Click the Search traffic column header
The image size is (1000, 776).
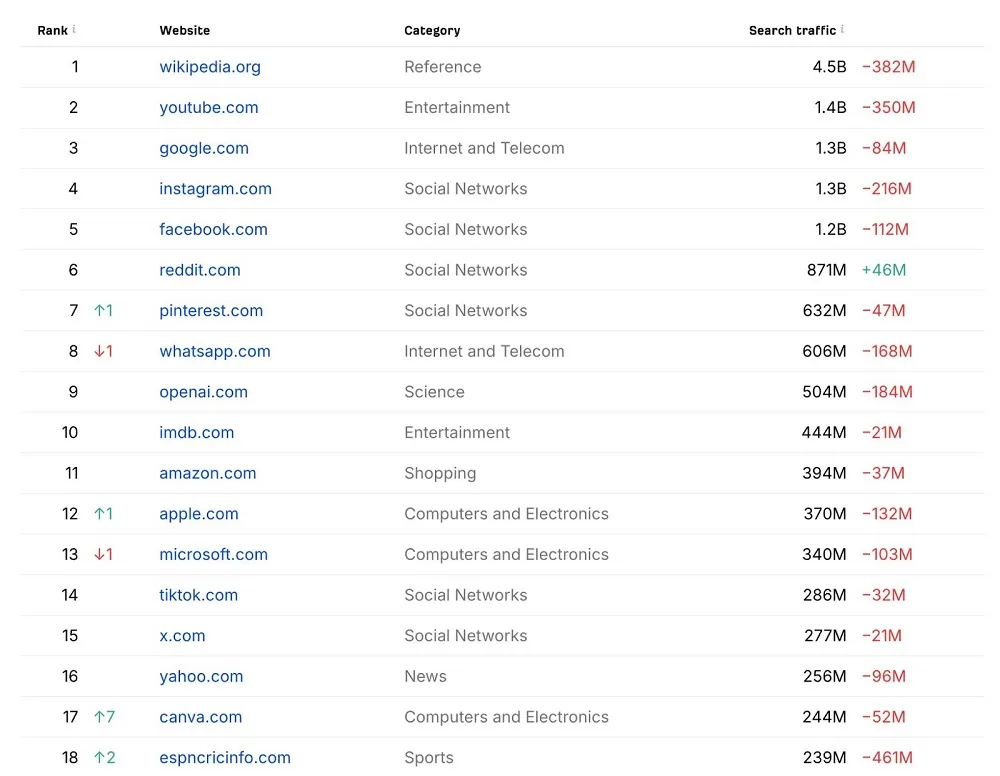[792, 30]
